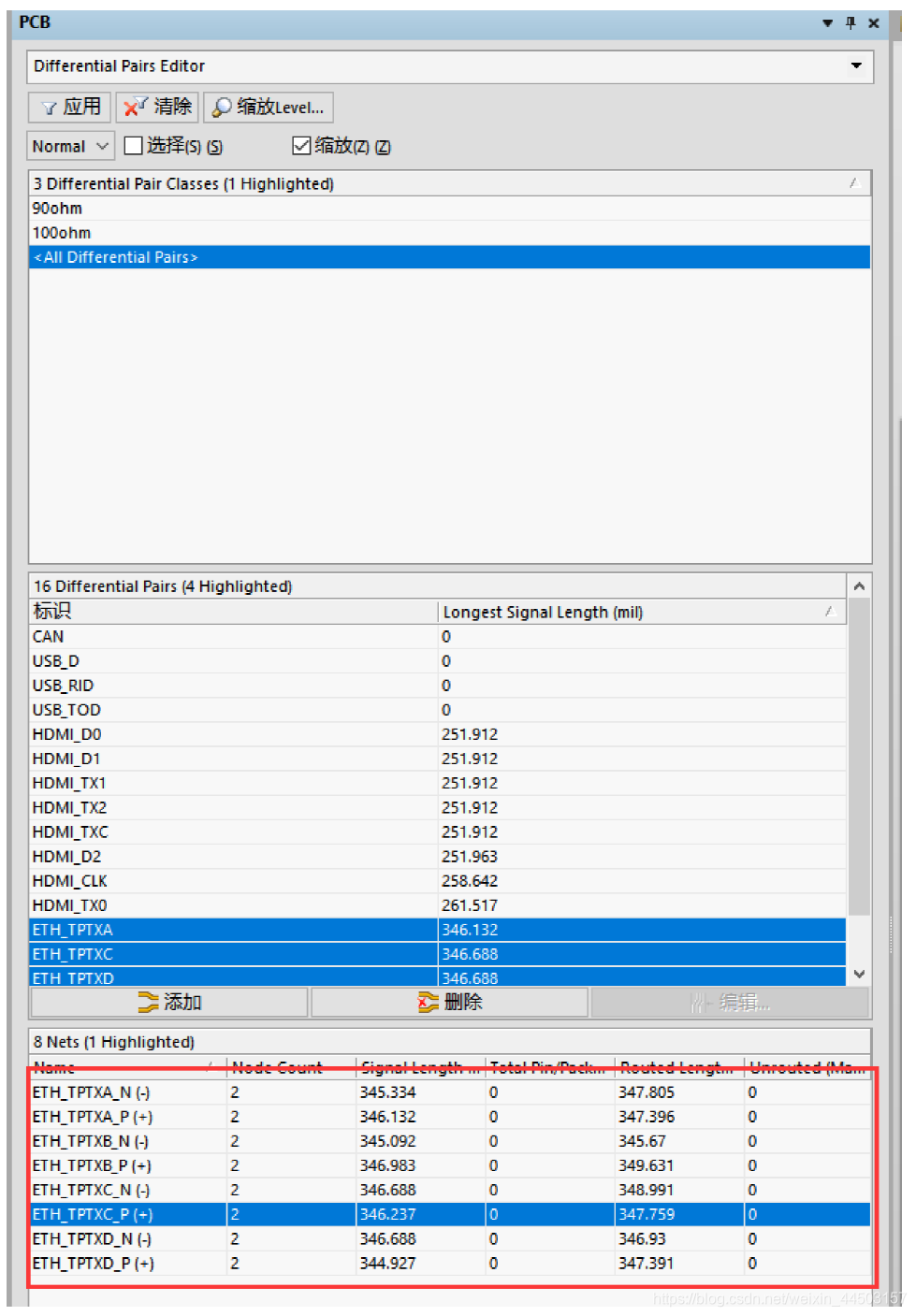The image size is (916, 1316).
Task: Click the Apply filter funnel icon
Action: tap(50, 108)
